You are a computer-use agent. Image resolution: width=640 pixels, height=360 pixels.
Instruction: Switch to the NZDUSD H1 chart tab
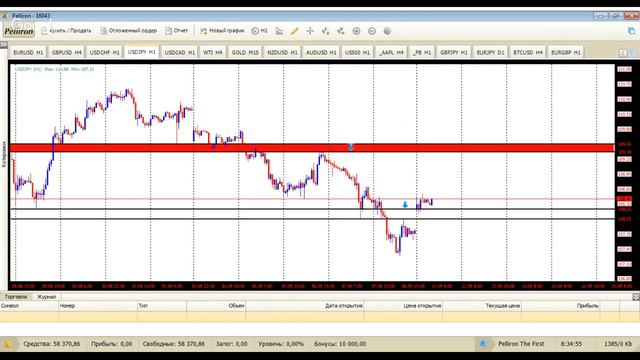(282, 53)
